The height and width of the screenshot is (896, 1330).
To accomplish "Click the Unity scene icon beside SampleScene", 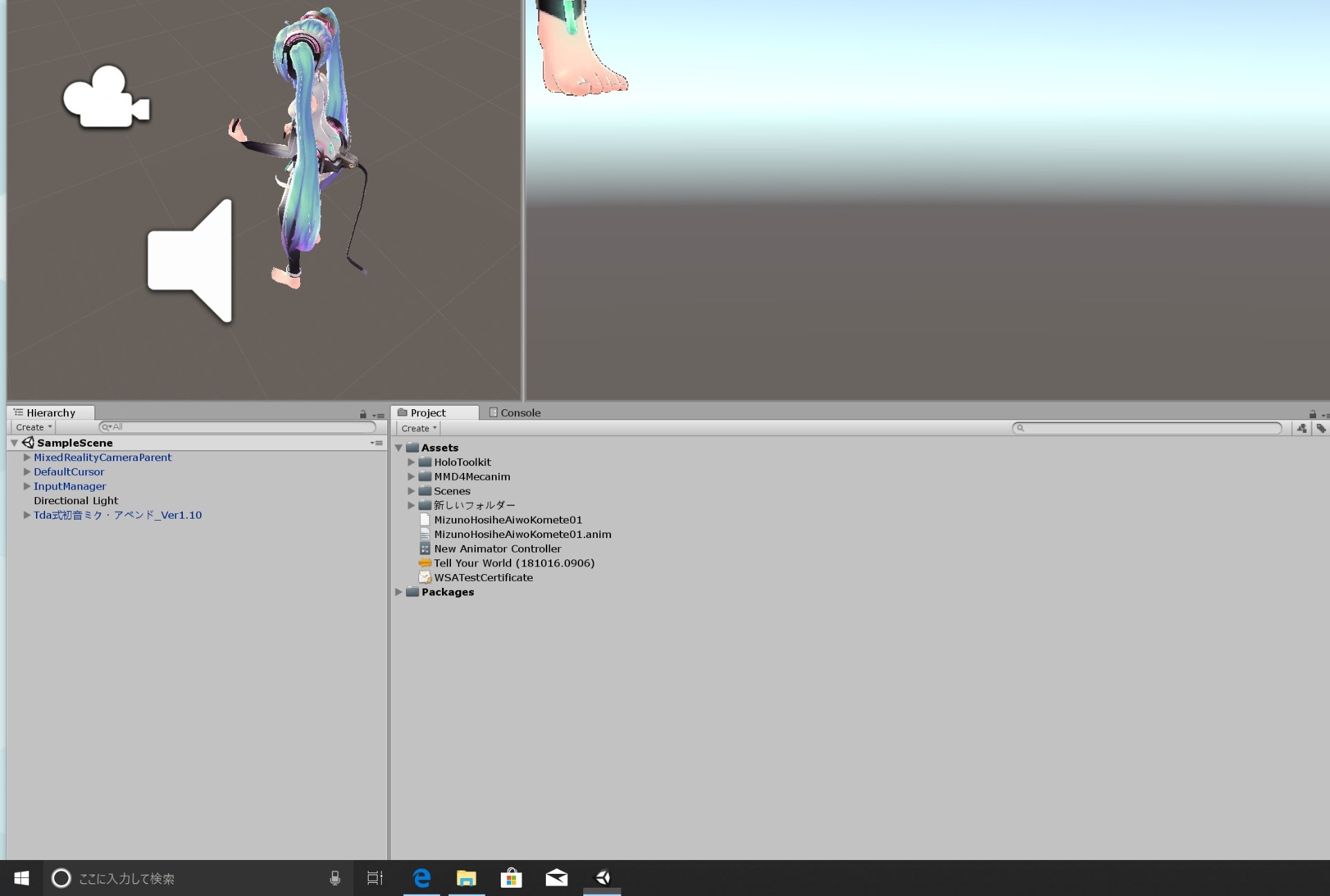I will (28, 442).
